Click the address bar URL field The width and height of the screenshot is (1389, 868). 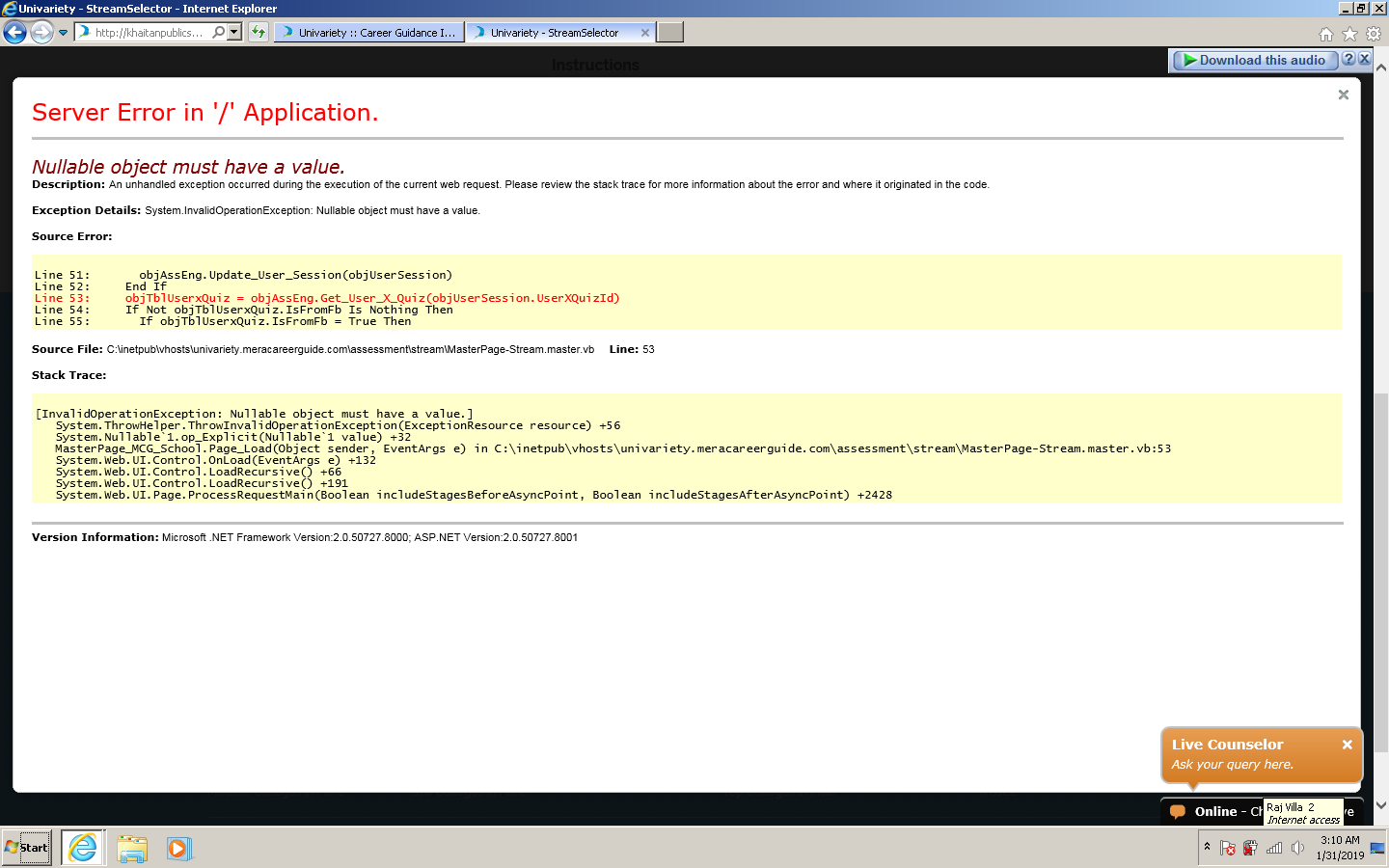point(150,33)
